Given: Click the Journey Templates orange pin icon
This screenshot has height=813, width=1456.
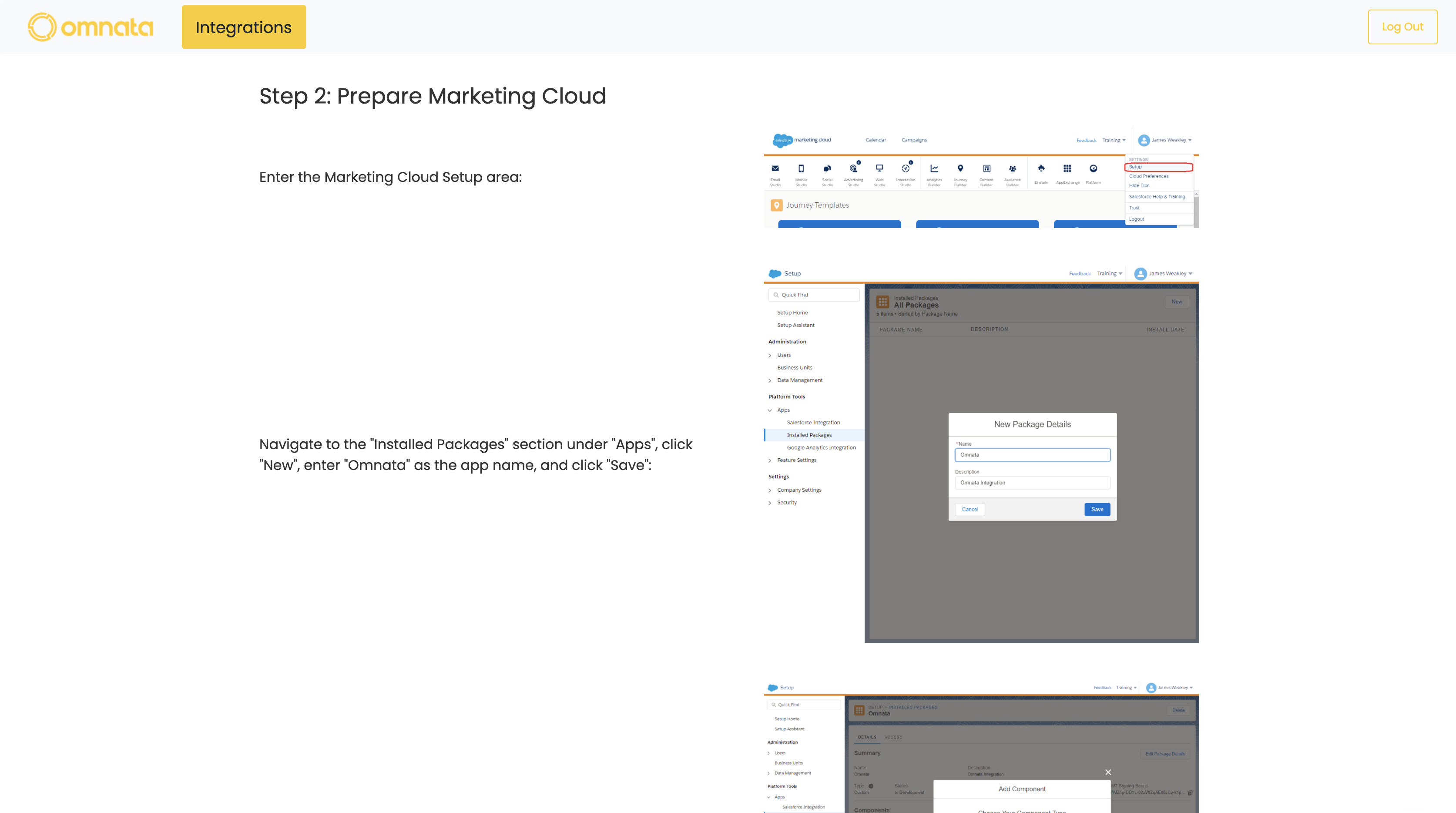Looking at the screenshot, I should click(777, 205).
